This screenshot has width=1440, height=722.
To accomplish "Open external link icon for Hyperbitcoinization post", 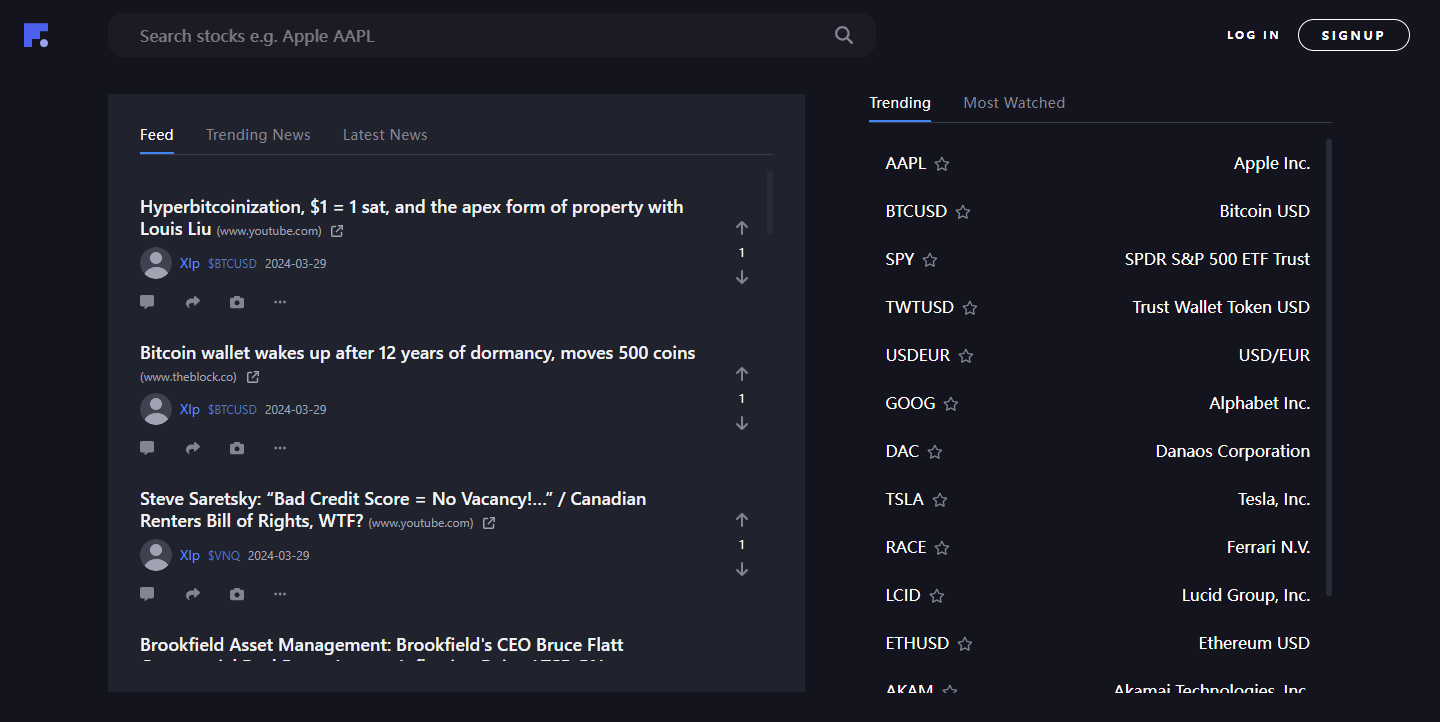I will [x=337, y=231].
